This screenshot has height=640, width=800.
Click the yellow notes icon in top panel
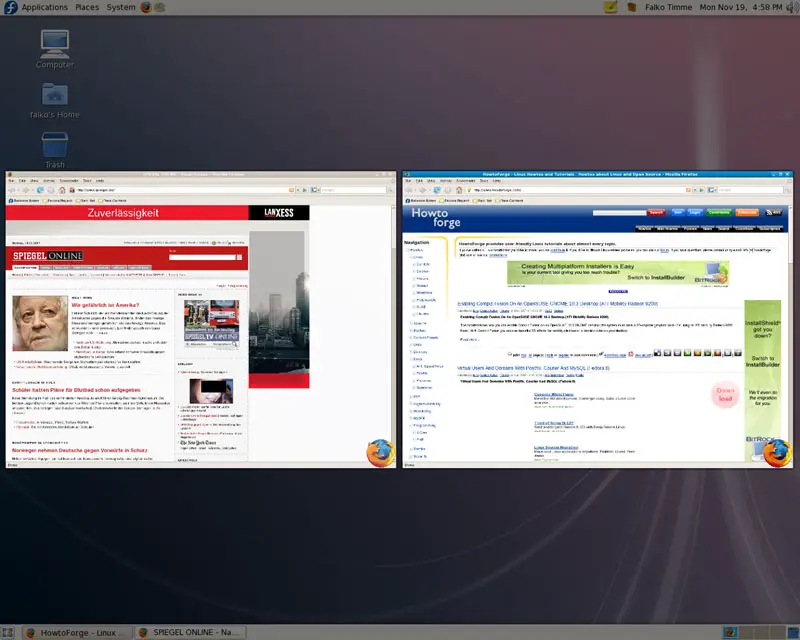[x=611, y=7]
